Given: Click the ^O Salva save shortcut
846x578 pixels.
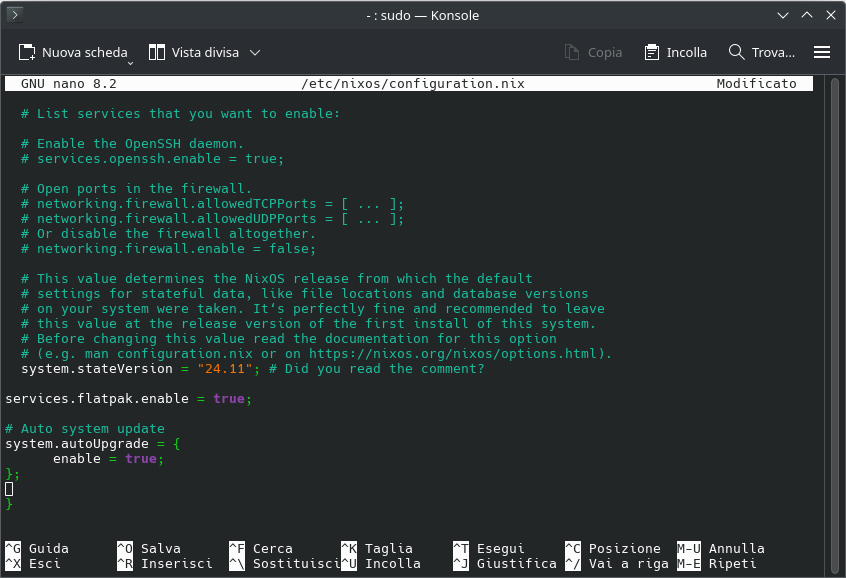Looking at the screenshot, I should [x=150, y=548].
